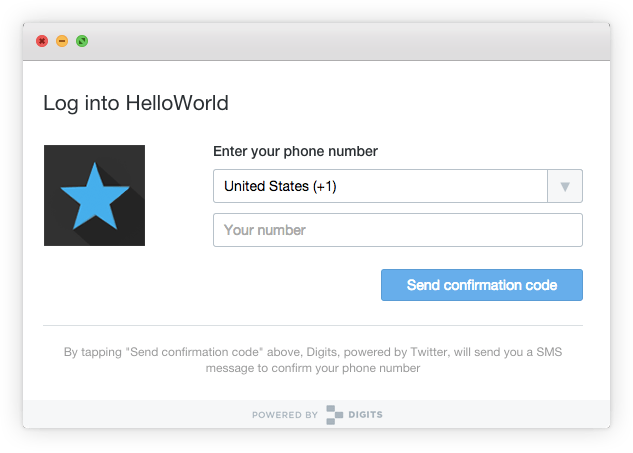Click the Digits logo icon in footer
Viewport: 633px width, 453px height.
click(x=334, y=414)
